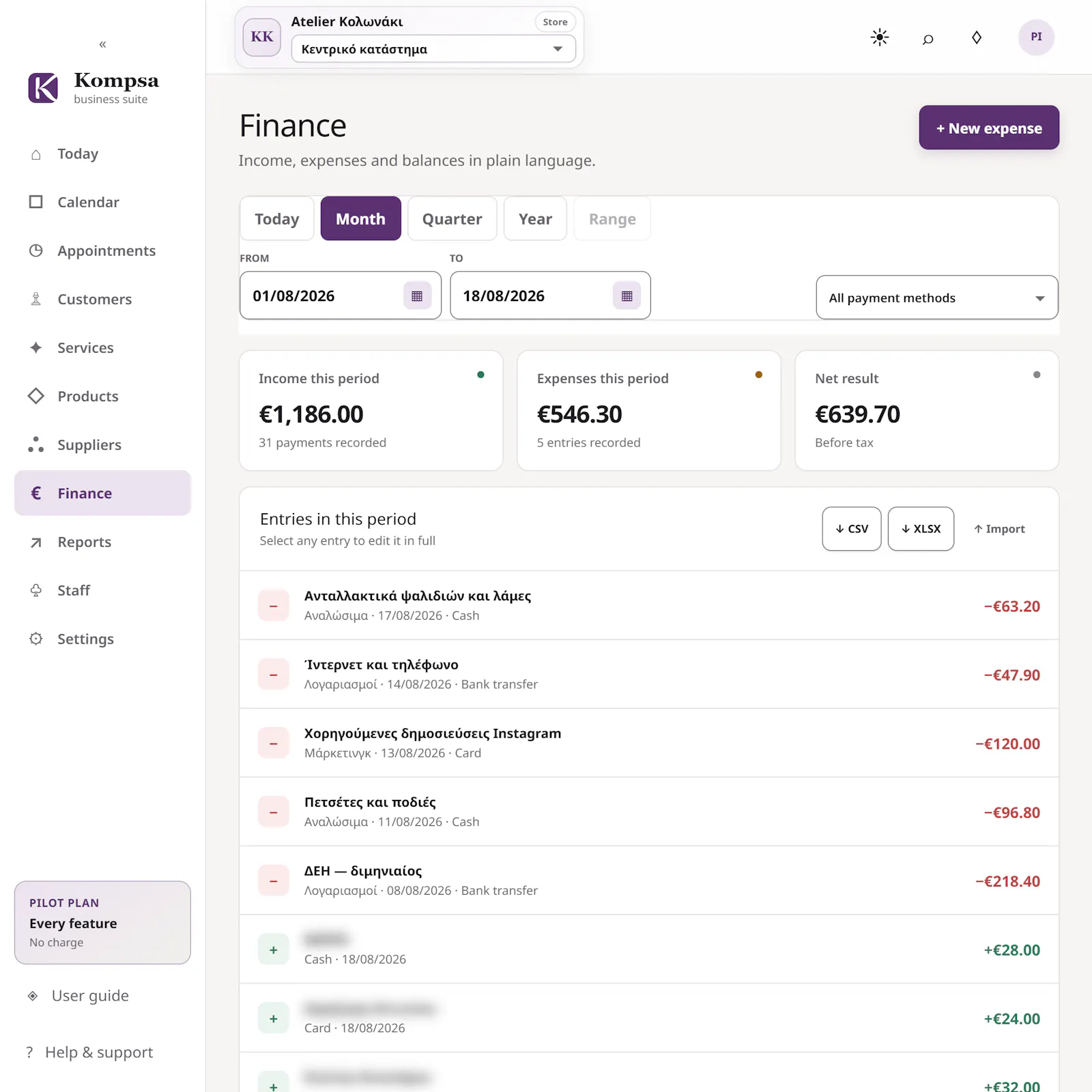The image size is (1092, 1092).
Task: Click the Services sparkle icon
Action: [36, 347]
